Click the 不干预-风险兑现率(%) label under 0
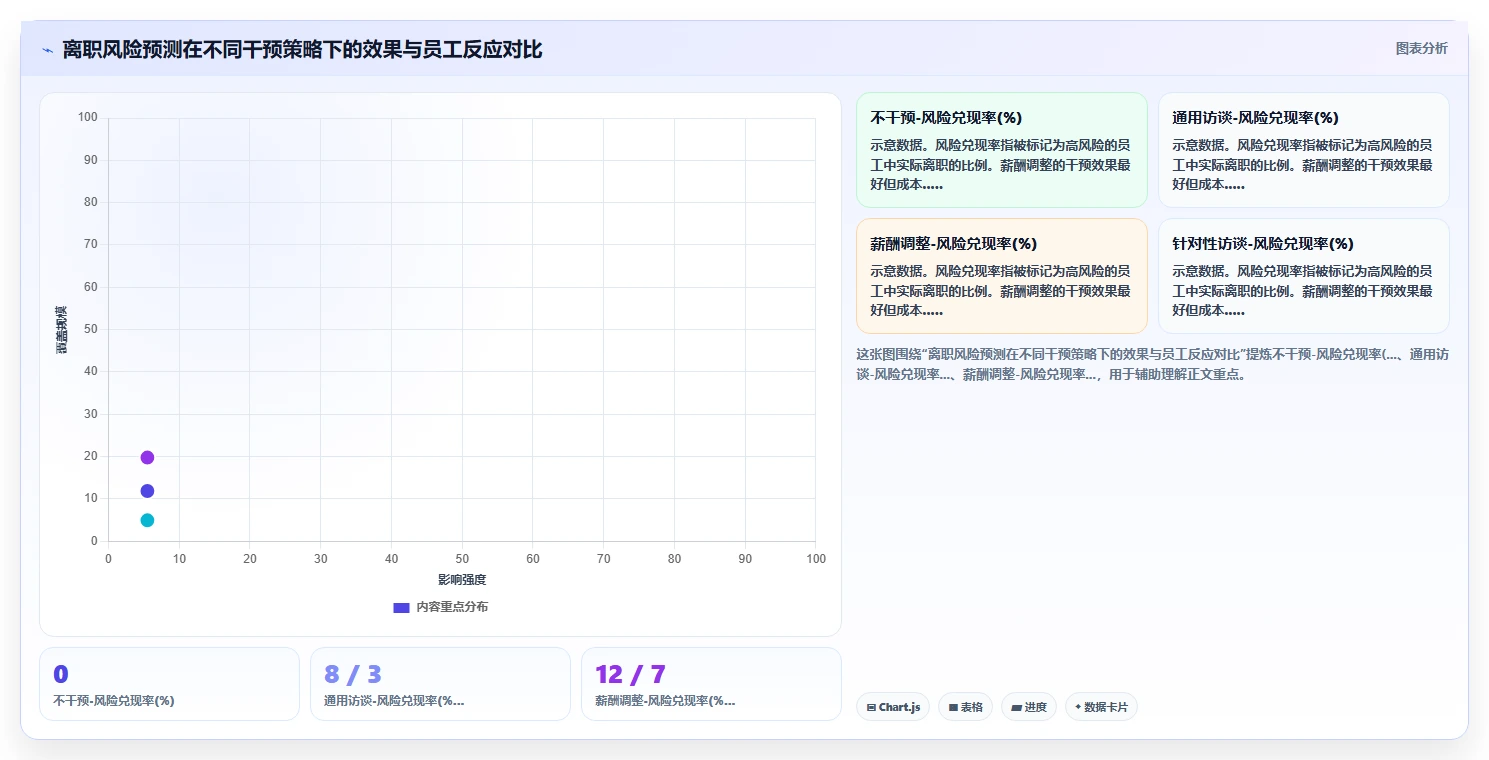The image size is (1489, 760). (x=114, y=701)
